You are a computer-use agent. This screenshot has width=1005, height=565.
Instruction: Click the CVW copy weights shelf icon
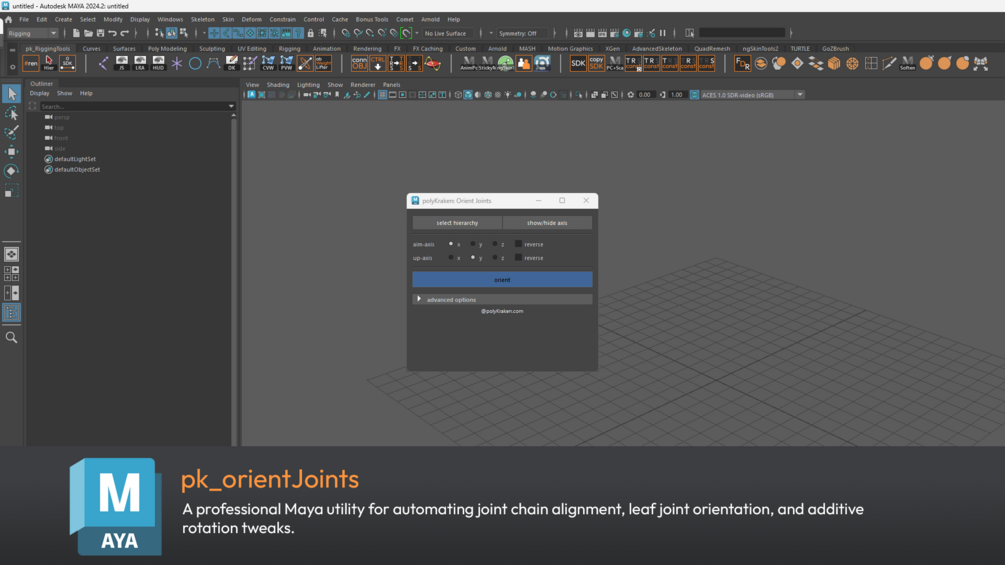coord(268,63)
